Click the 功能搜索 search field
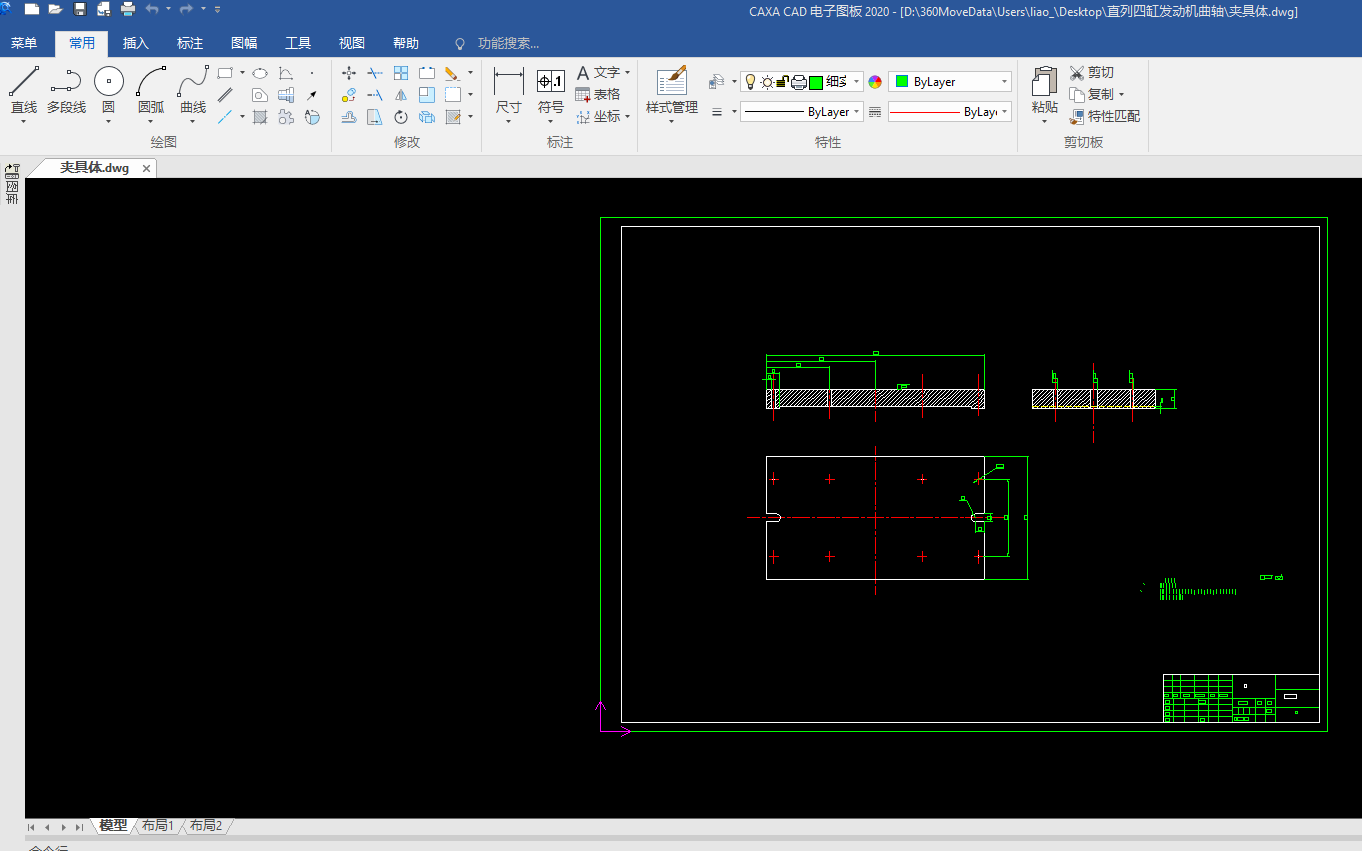The image size is (1362, 851). point(508,43)
